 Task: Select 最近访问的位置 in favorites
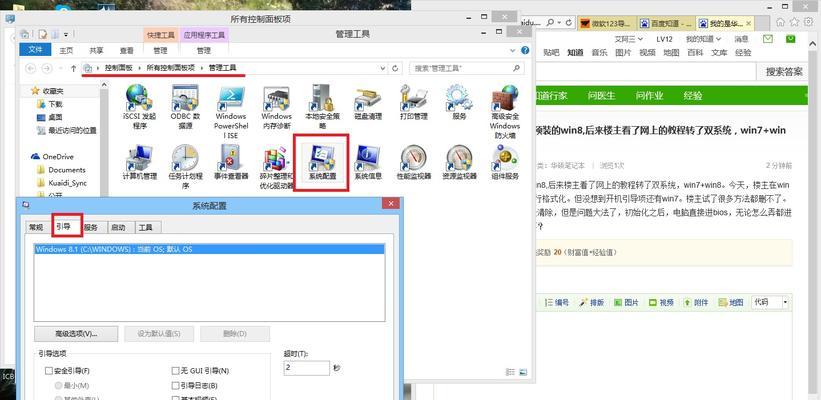coord(66,130)
